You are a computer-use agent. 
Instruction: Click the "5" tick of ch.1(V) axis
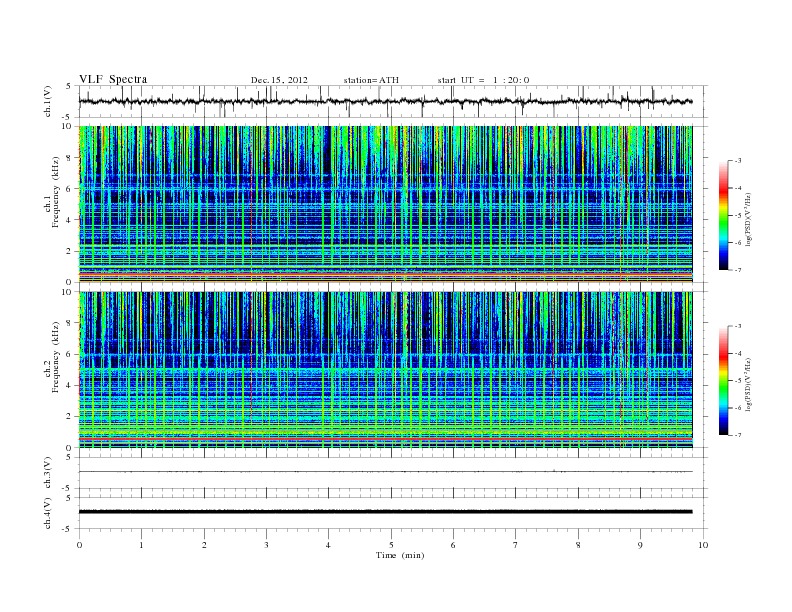69,86
